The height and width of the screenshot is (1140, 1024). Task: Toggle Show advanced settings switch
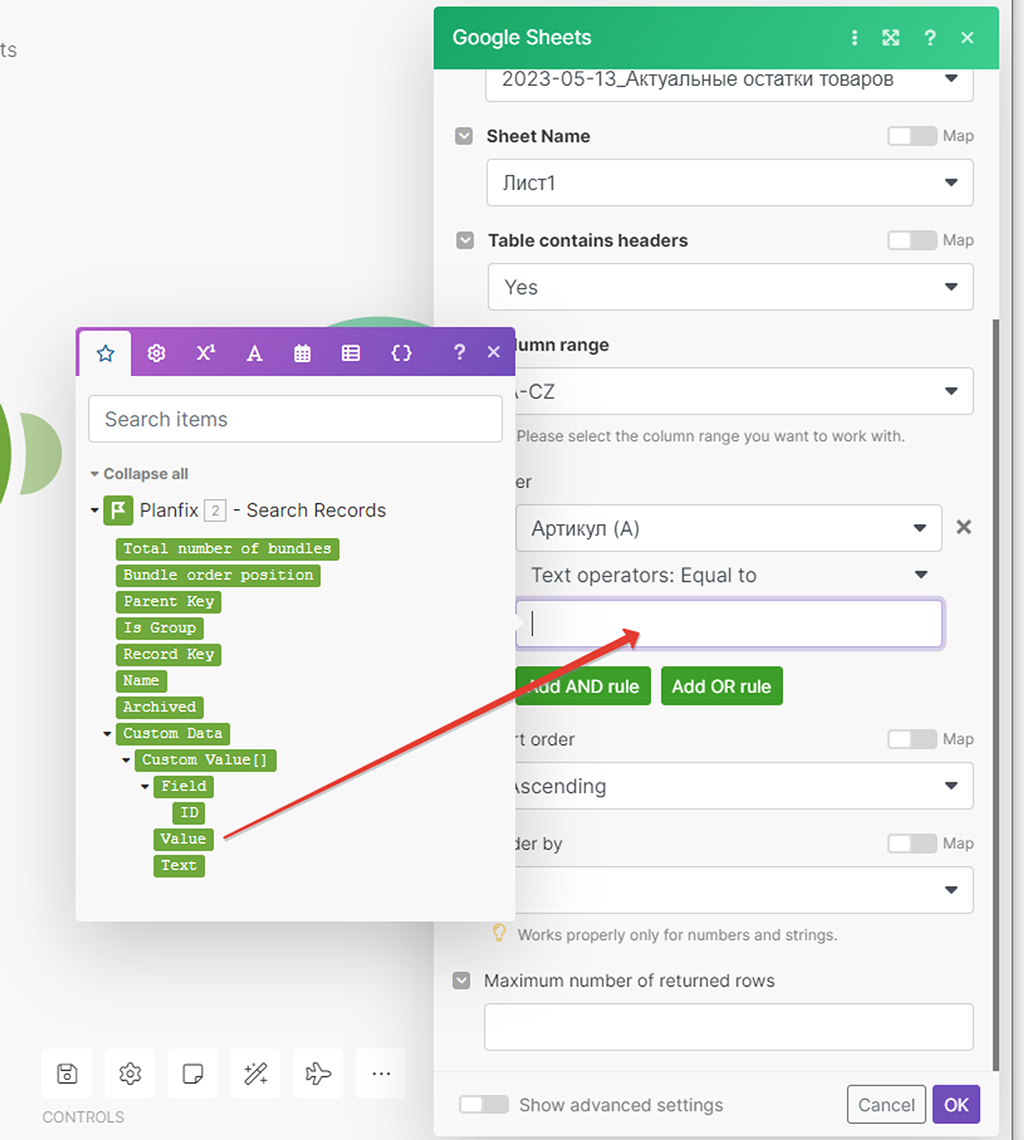[484, 1104]
